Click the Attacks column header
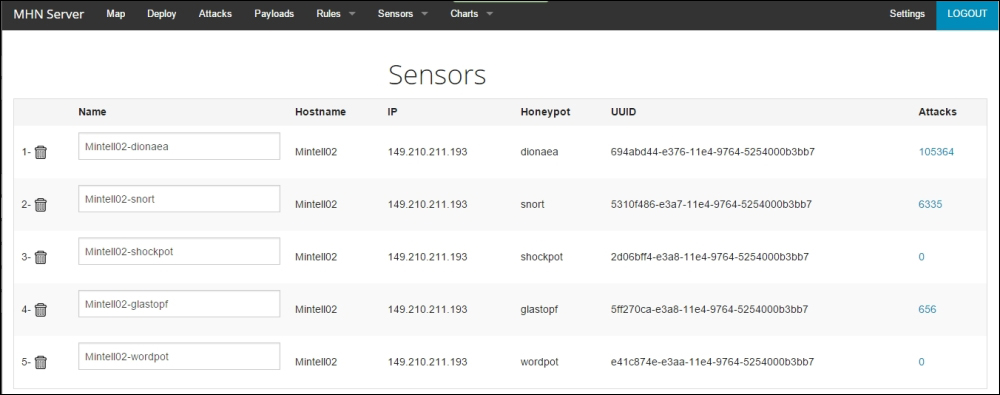Image resolution: width=1000 pixels, height=395 pixels. (938, 112)
